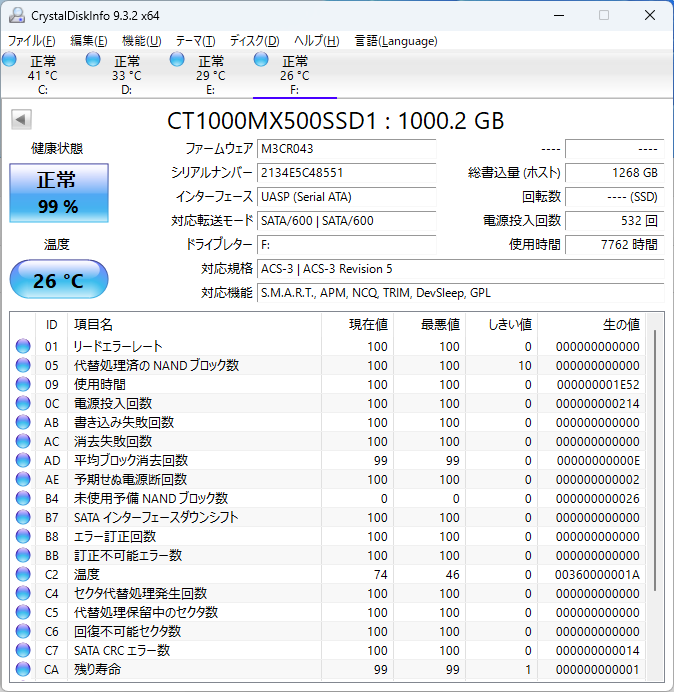Open the ファイル(F) menu
This screenshot has height=692, width=674.
coord(32,41)
